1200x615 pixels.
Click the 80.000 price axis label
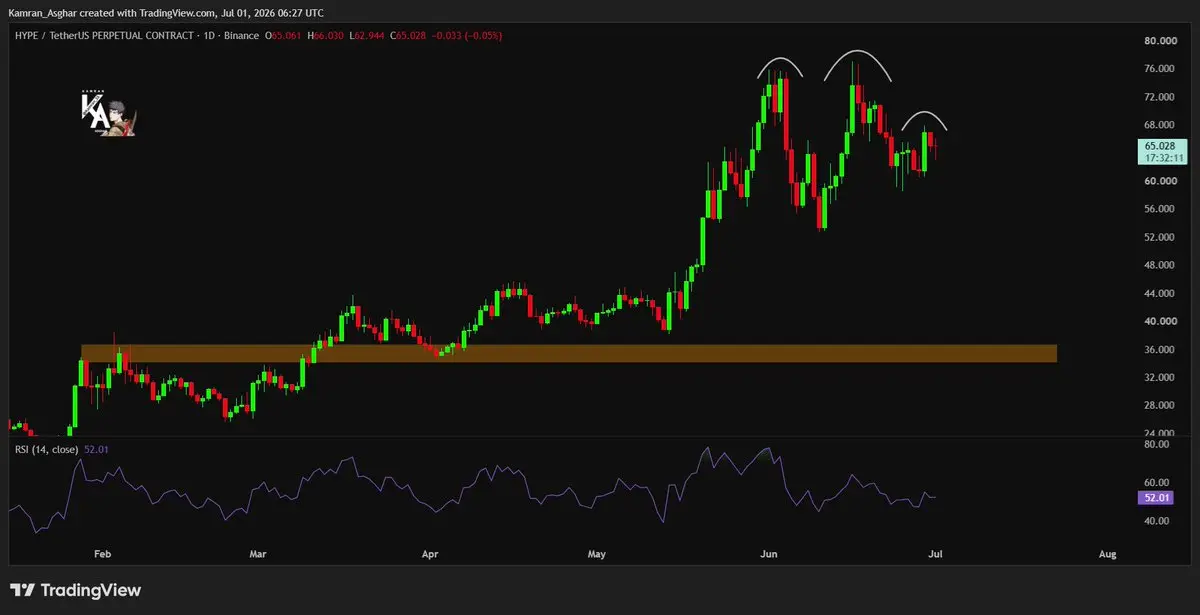[x=1161, y=41]
